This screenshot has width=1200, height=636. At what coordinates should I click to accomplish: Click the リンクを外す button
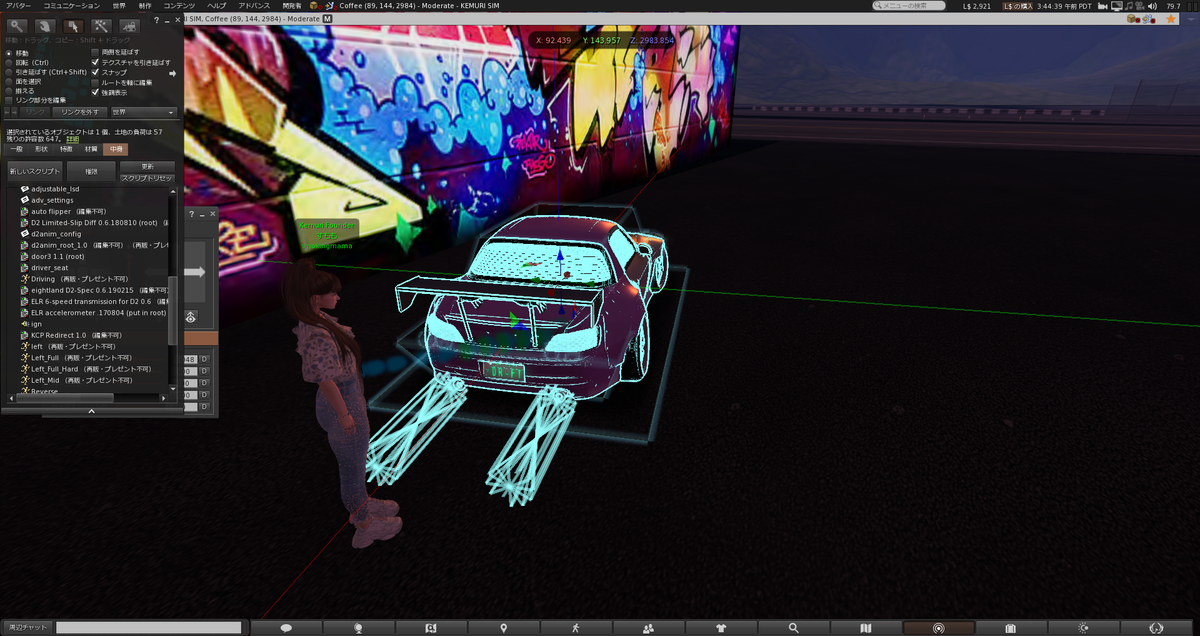[80, 112]
